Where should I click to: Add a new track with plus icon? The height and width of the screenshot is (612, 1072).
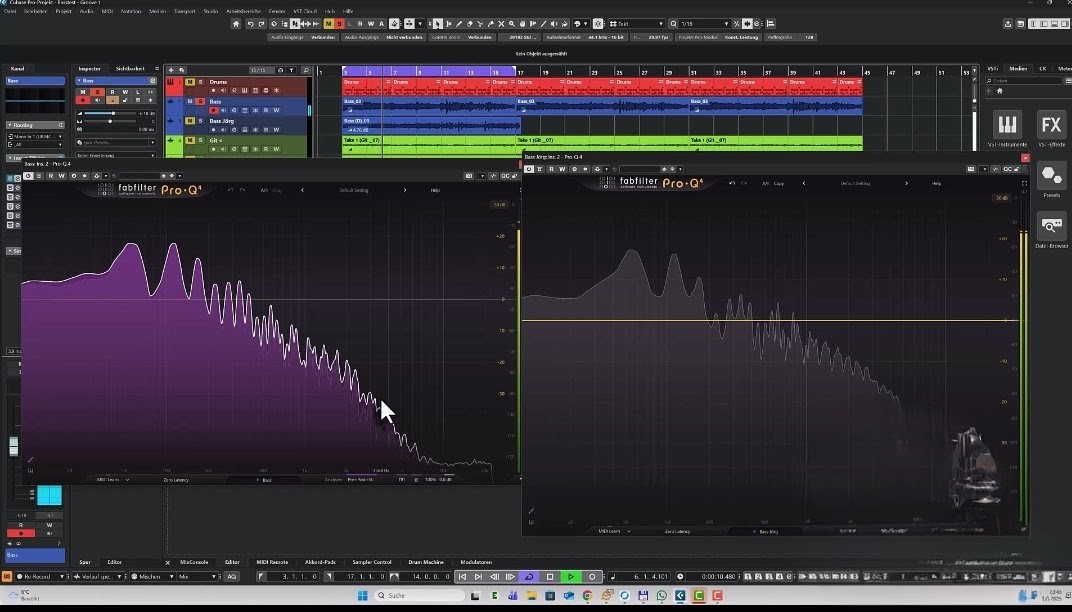(x=170, y=68)
